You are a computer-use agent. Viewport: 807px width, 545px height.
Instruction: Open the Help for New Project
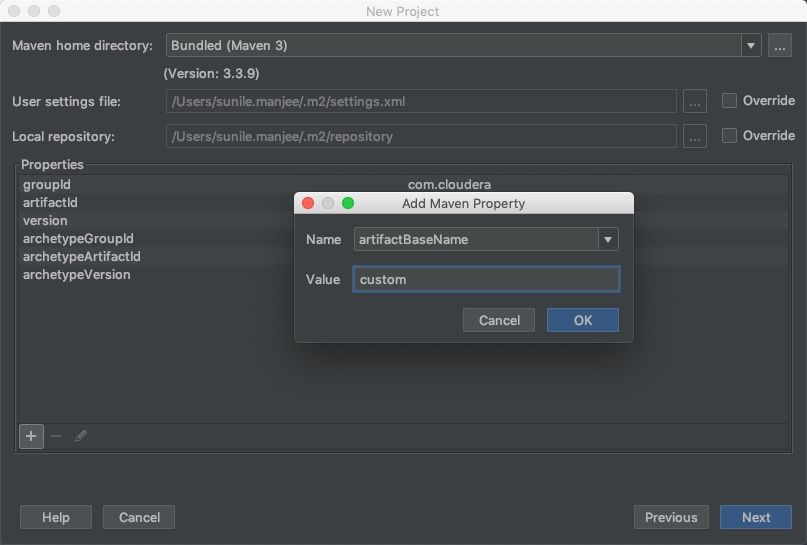56,517
